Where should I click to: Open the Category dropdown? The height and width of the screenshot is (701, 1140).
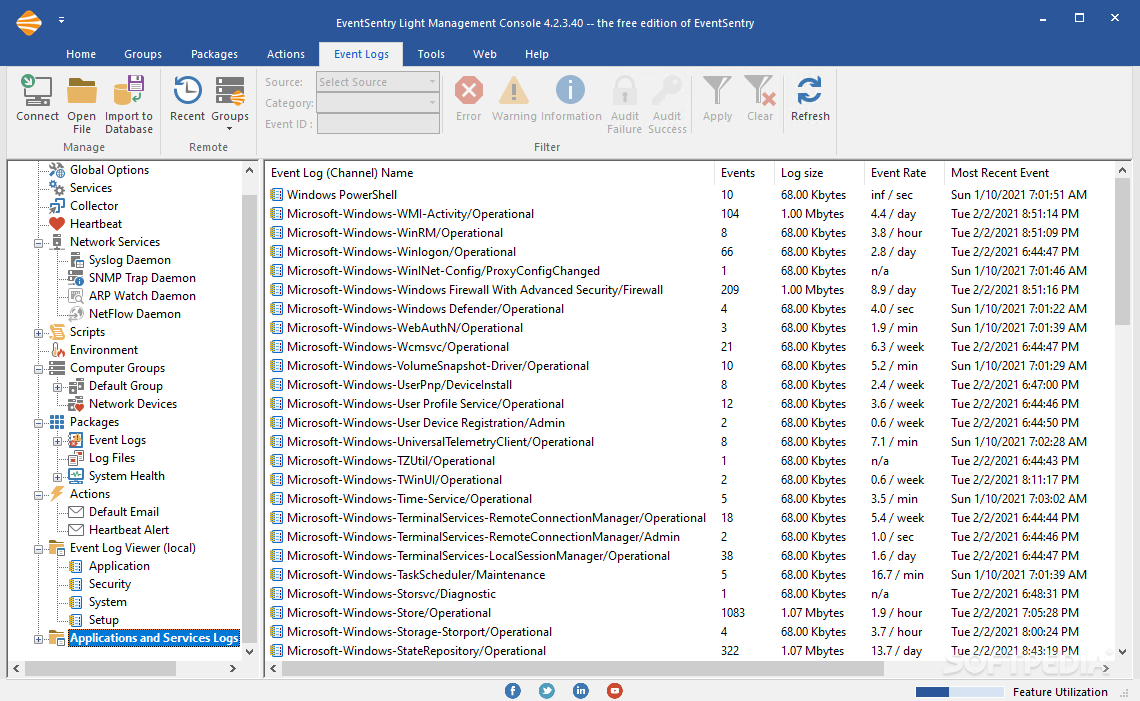click(378, 103)
